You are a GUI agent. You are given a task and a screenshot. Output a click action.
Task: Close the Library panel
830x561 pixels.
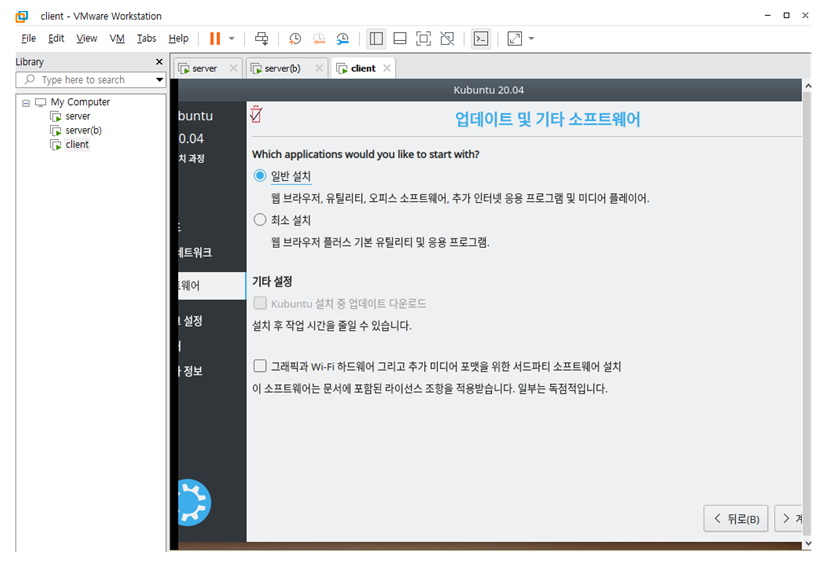point(159,62)
